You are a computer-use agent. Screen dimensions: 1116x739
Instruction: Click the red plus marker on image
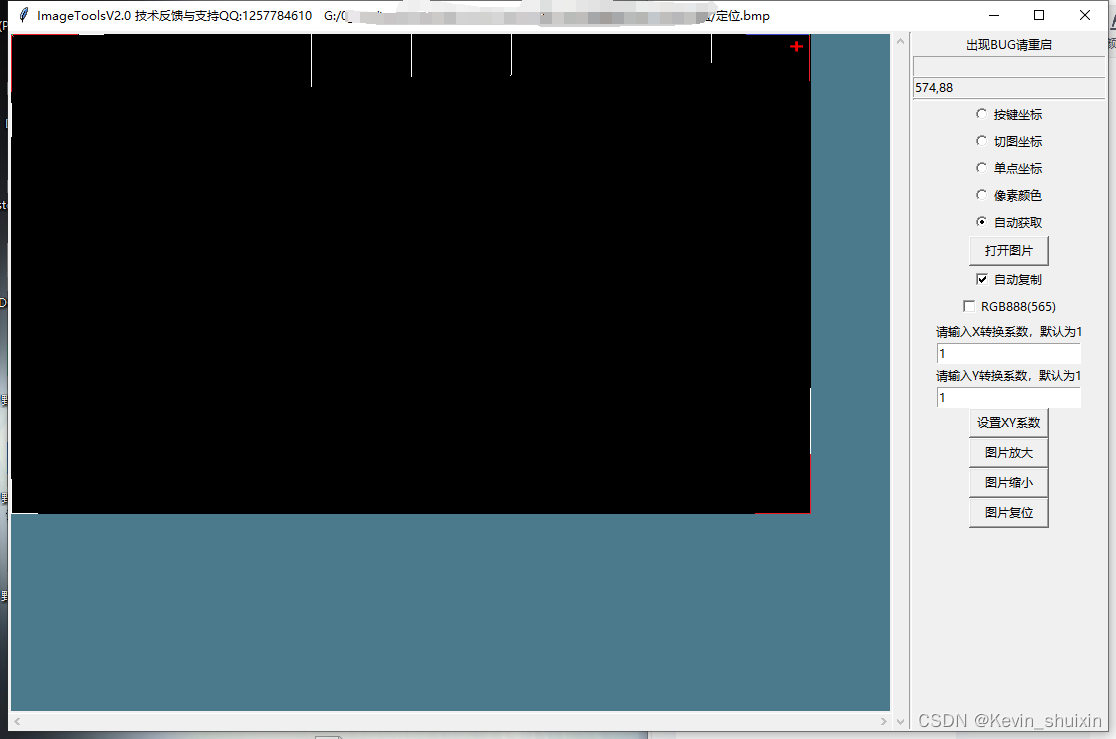(796, 46)
